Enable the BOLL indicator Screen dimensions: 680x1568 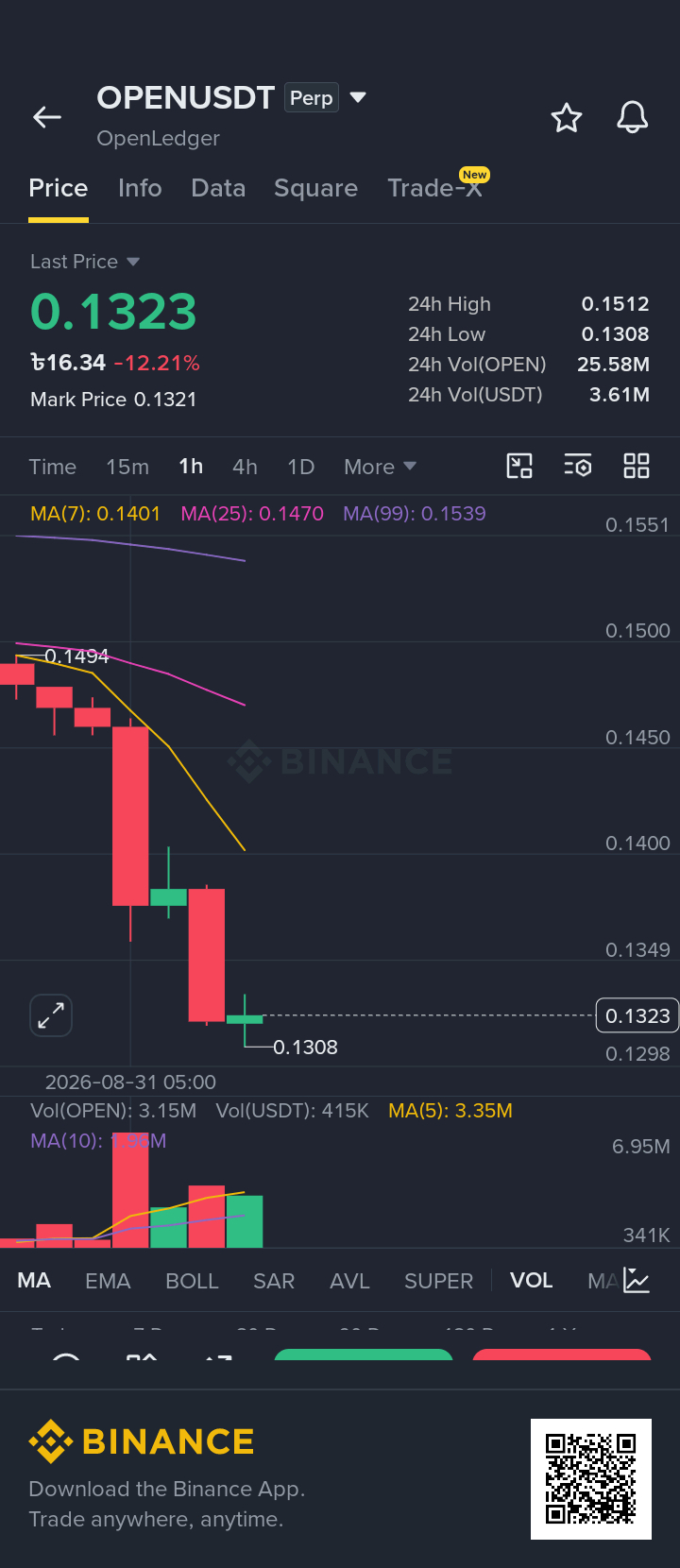pos(192,1281)
